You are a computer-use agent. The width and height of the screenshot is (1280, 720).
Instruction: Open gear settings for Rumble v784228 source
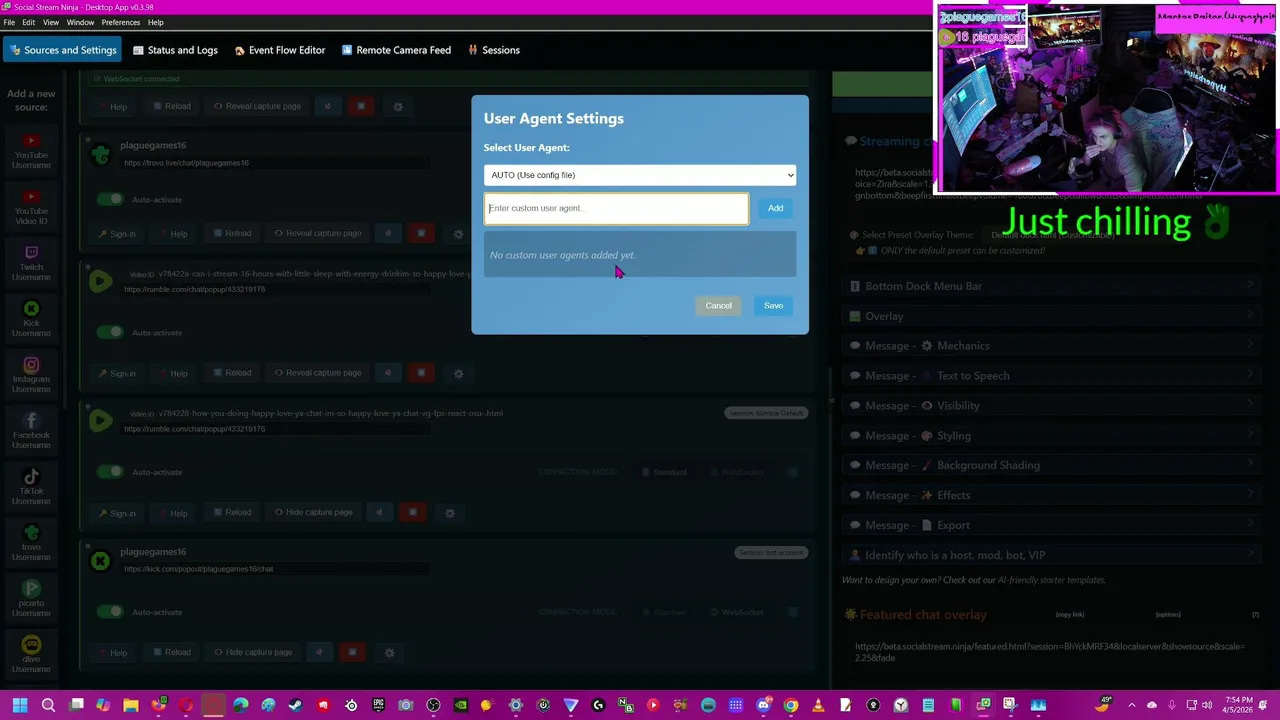449,513
